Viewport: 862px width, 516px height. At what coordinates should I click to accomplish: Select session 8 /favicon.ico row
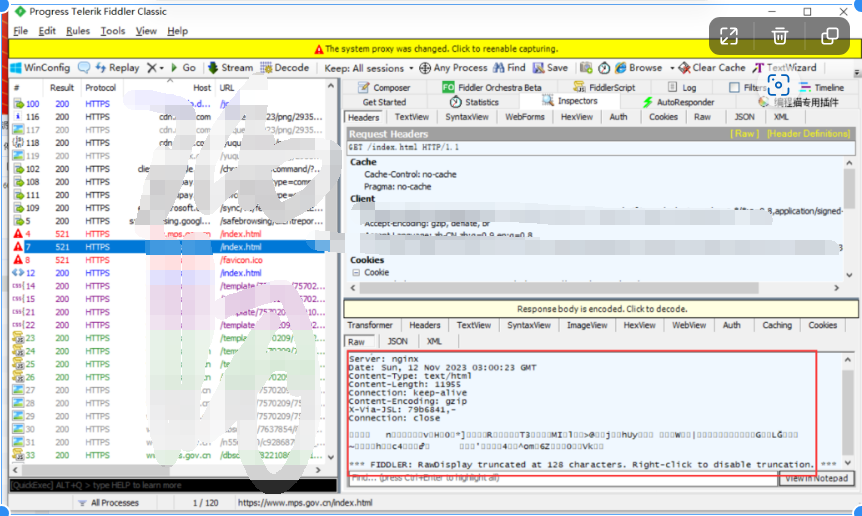(x=170, y=260)
